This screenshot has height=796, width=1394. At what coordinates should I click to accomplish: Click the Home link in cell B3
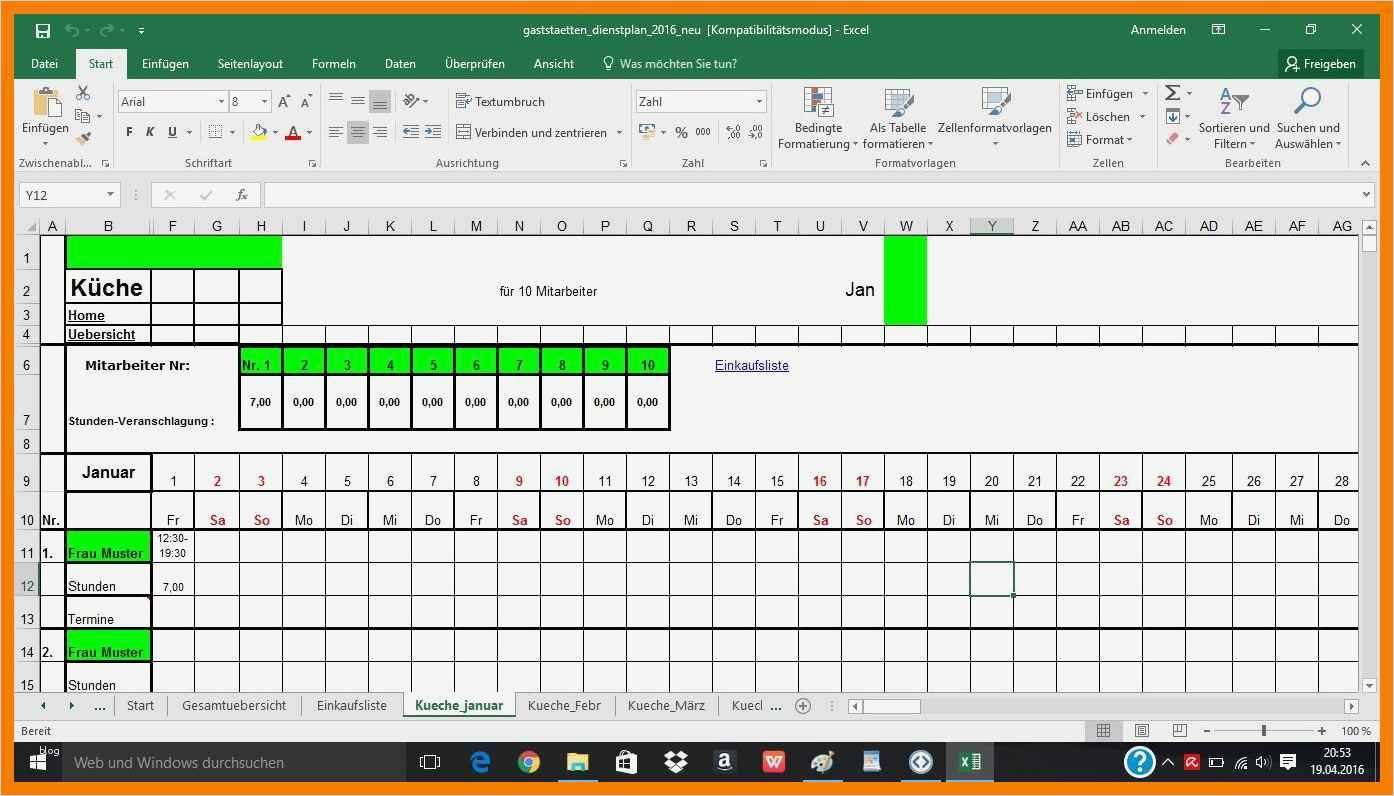pos(86,315)
